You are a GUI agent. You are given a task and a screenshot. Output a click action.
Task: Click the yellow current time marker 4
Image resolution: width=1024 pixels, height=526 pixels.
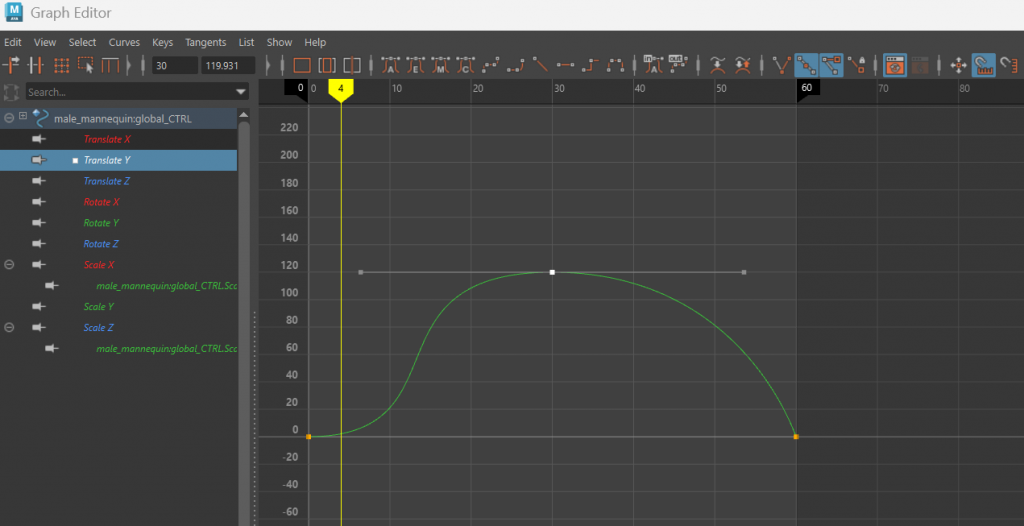(341, 90)
